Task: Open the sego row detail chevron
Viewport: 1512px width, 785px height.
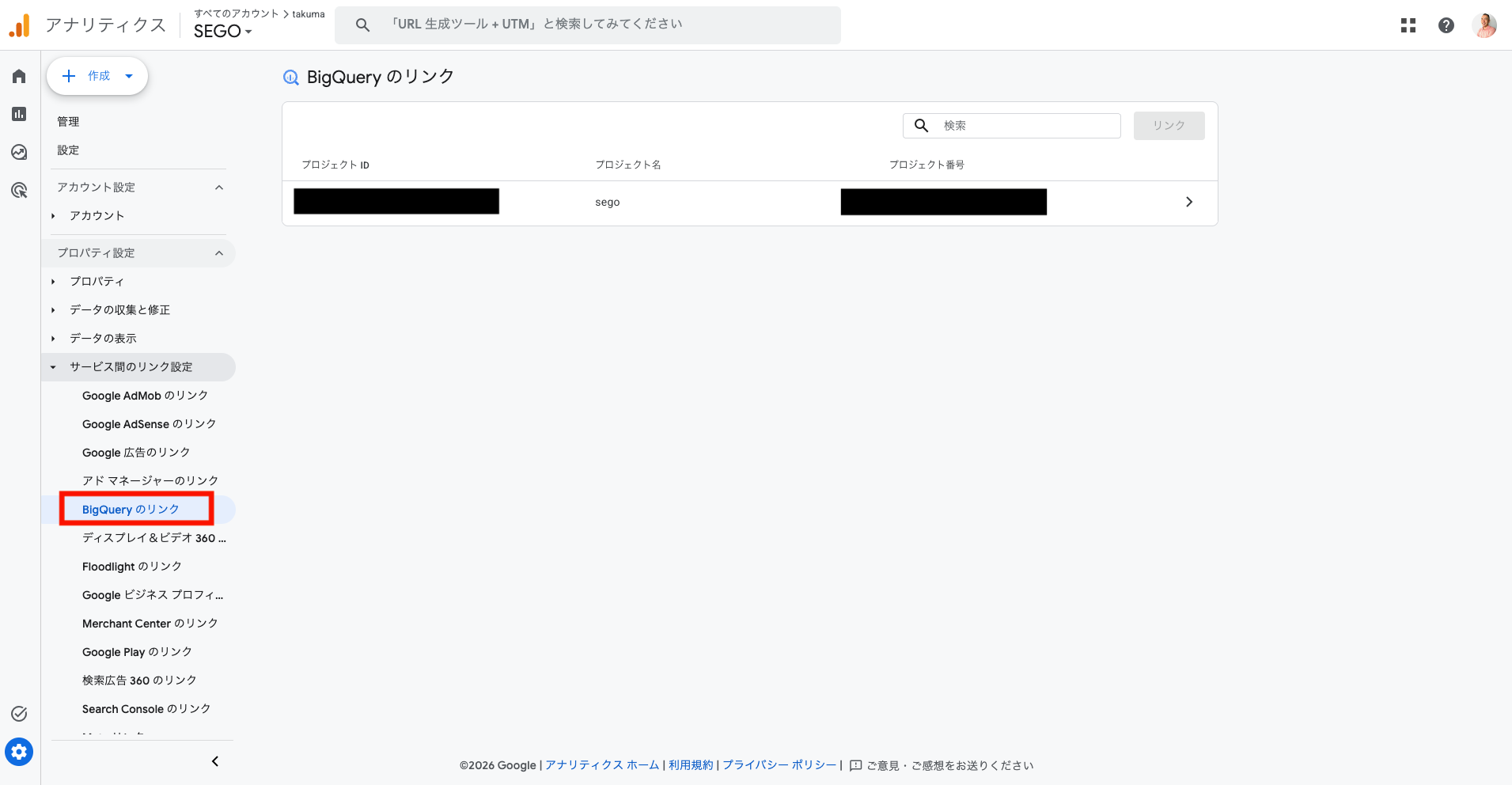Action: (1188, 202)
